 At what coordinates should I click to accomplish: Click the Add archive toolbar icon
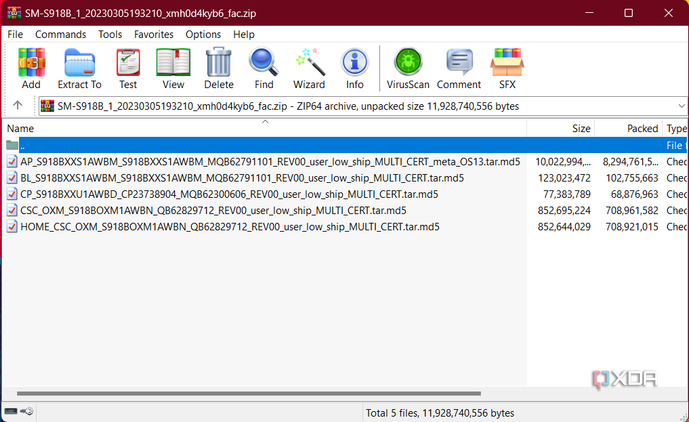click(31, 69)
